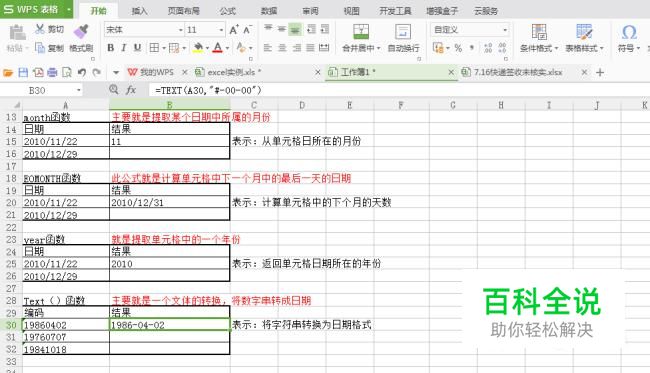Apply the comma thousands separator style
650x373 pixels.
point(472,48)
